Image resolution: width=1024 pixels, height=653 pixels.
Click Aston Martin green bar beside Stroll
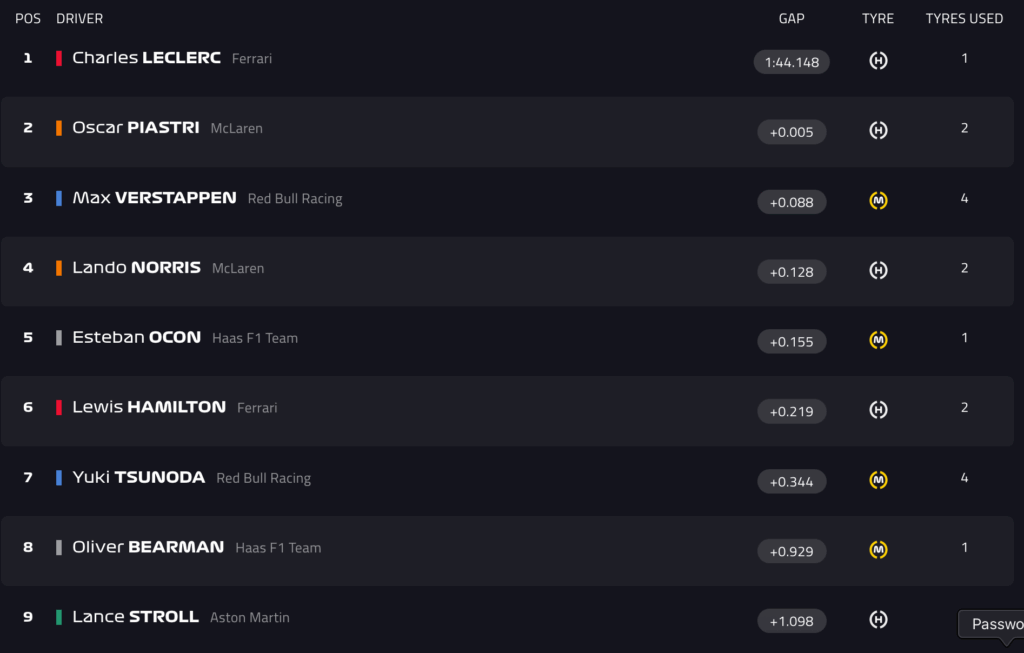click(x=59, y=617)
